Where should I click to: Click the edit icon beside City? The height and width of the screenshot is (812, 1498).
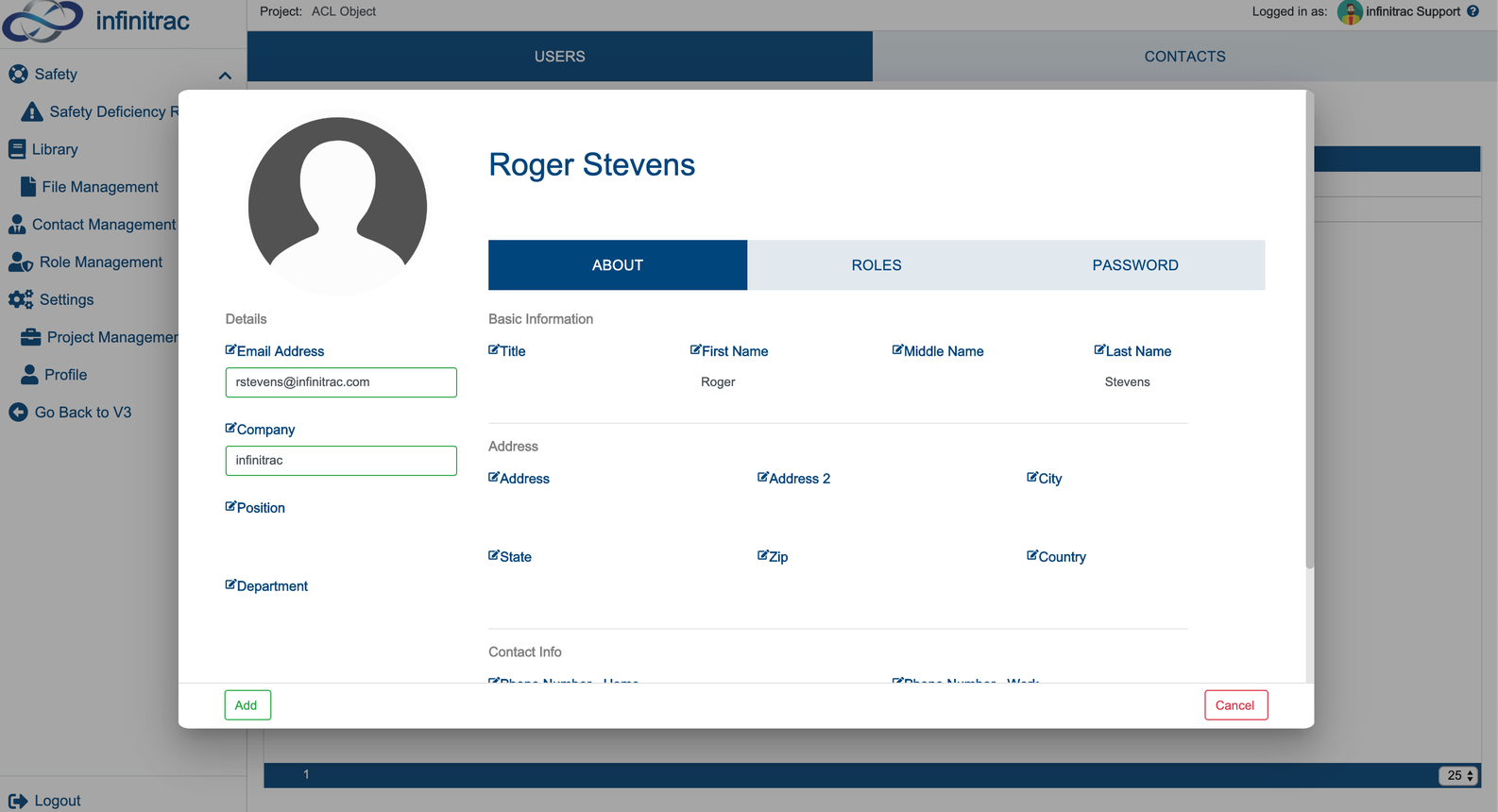click(1032, 478)
